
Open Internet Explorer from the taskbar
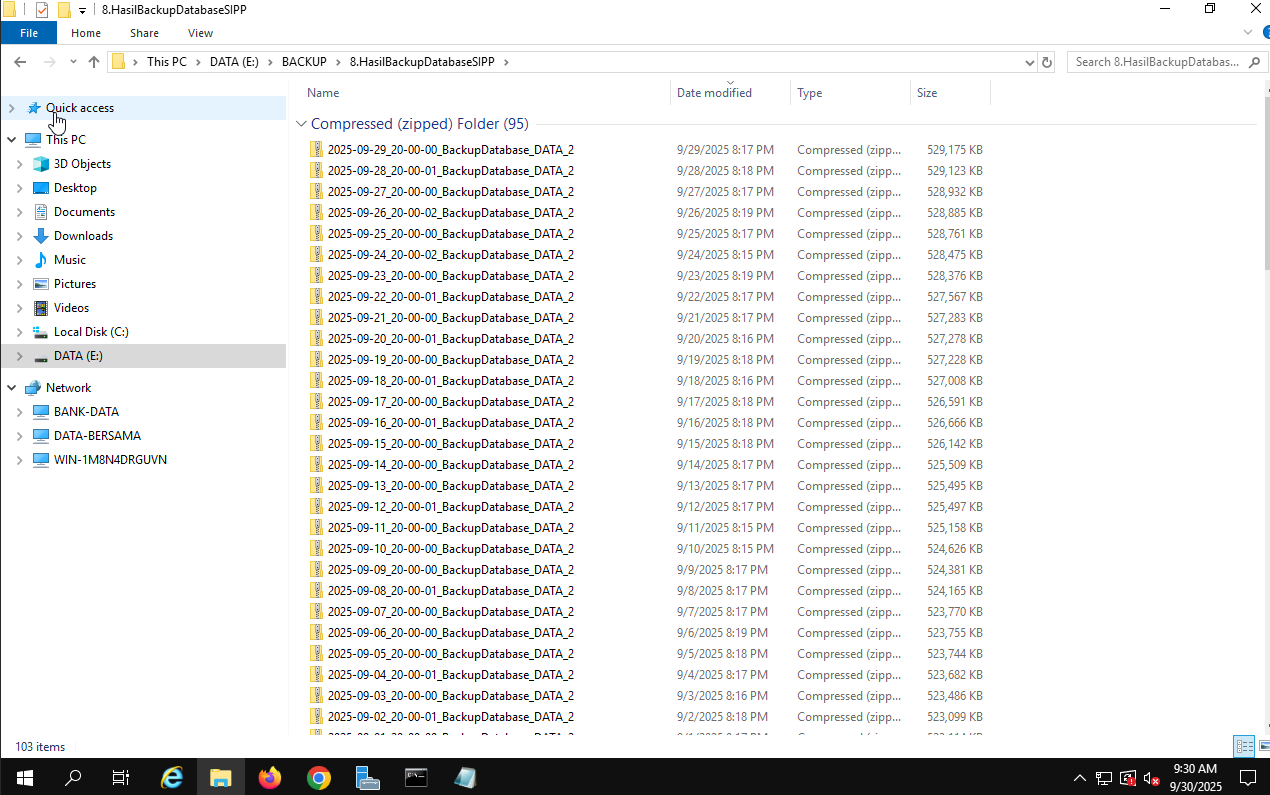click(172, 777)
